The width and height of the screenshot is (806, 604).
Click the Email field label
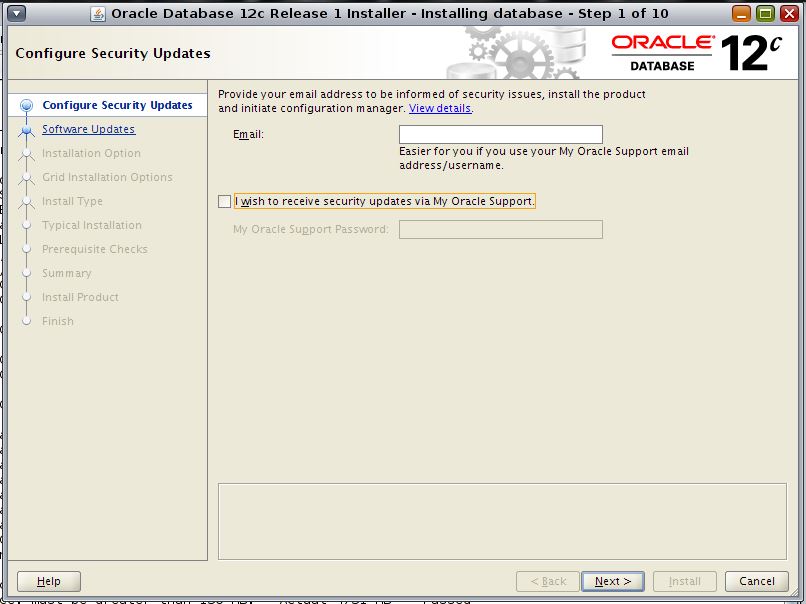248,135
